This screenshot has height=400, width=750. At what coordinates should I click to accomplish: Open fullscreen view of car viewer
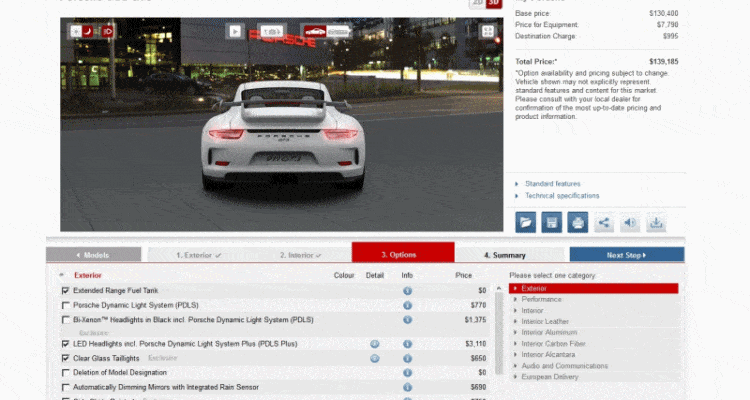pyautogui.click(x=488, y=32)
